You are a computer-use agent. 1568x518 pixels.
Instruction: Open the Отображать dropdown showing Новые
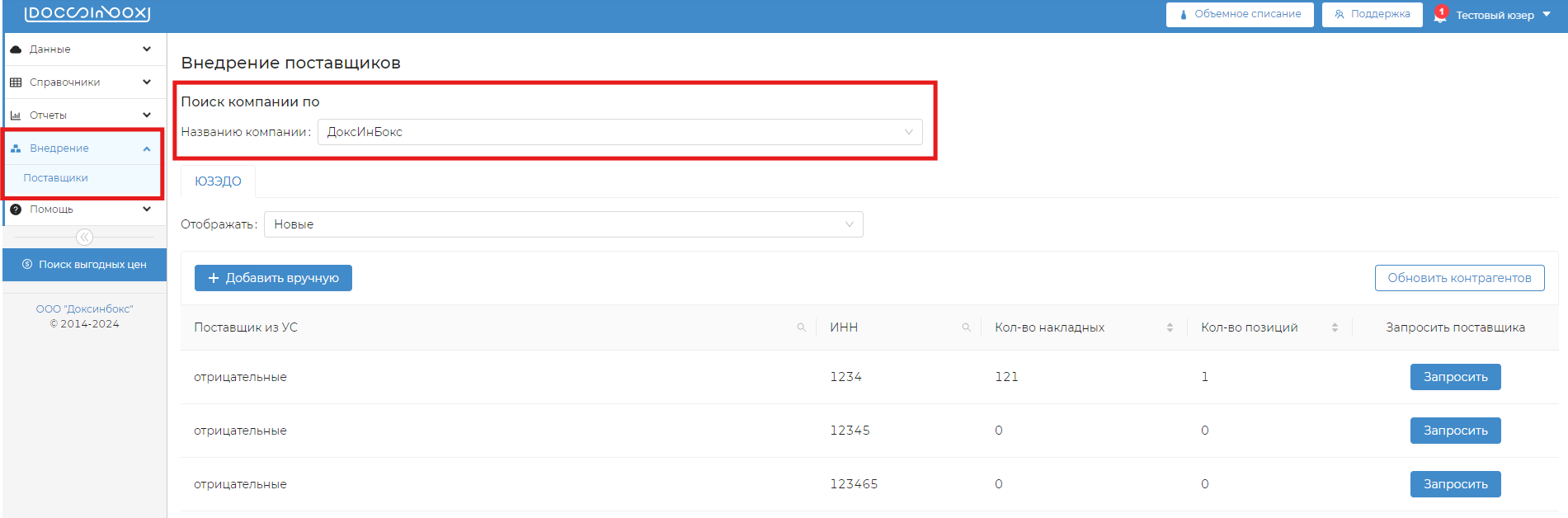click(x=563, y=224)
